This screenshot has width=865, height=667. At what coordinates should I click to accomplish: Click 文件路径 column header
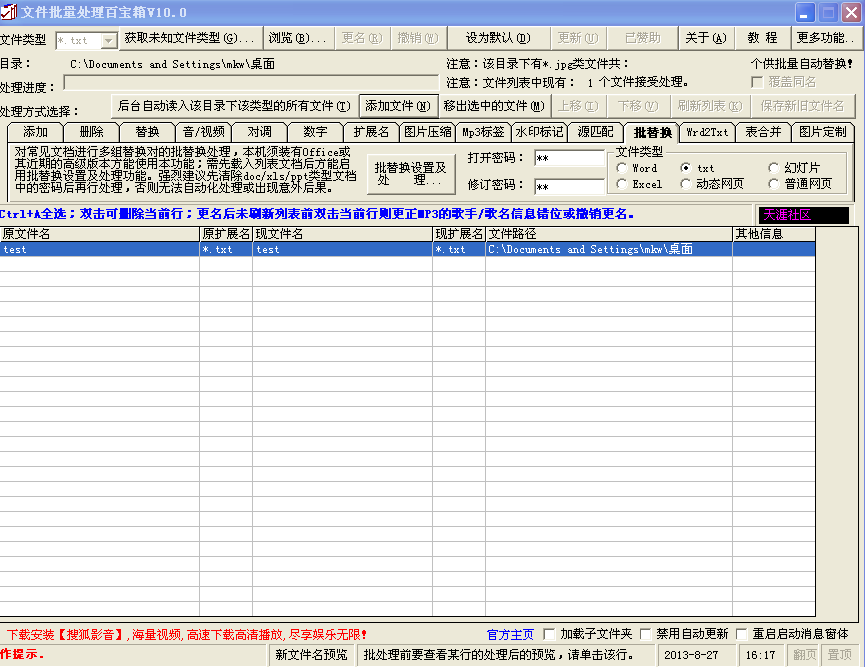(x=609, y=234)
